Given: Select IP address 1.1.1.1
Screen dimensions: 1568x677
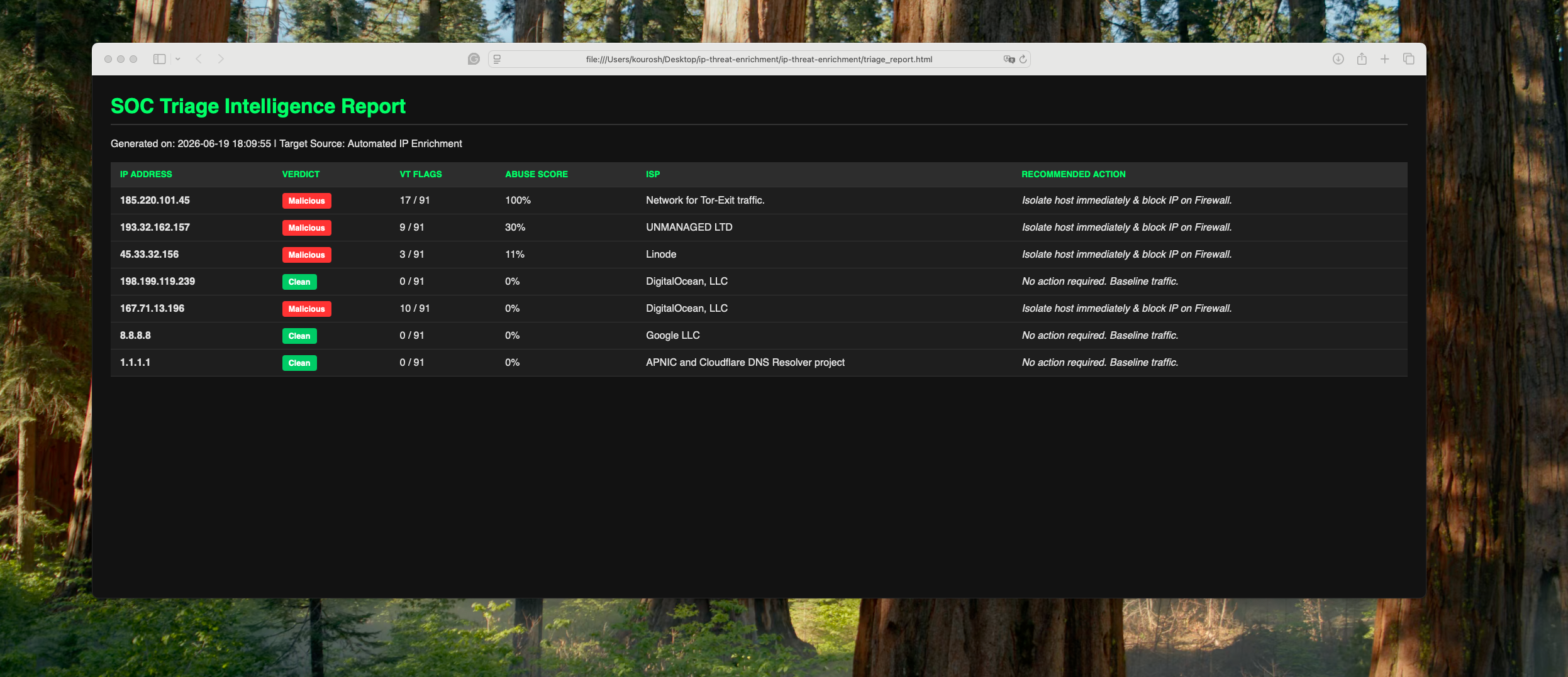Looking at the screenshot, I should click(x=135, y=362).
